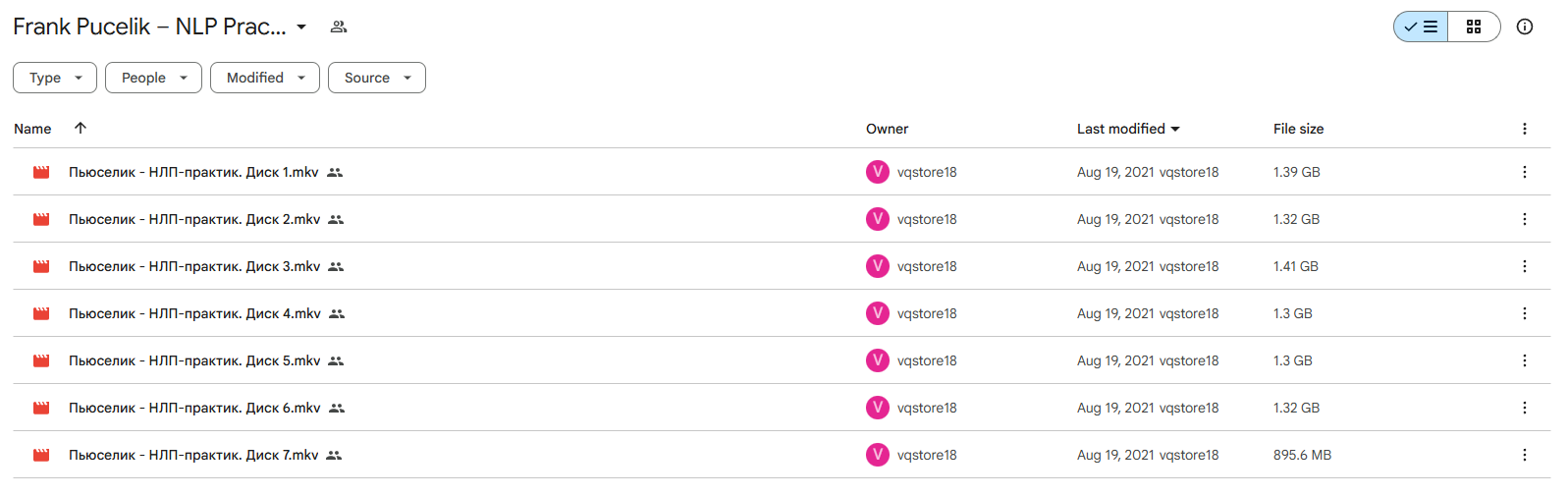Open the view details info icon
This screenshot has height=496, width=1568.
click(x=1524, y=27)
